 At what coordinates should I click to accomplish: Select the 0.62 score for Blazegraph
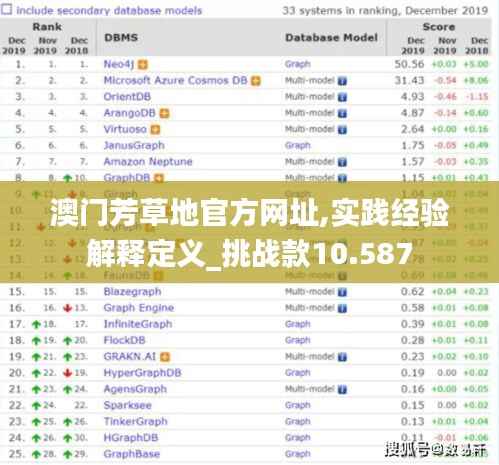tap(412, 292)
